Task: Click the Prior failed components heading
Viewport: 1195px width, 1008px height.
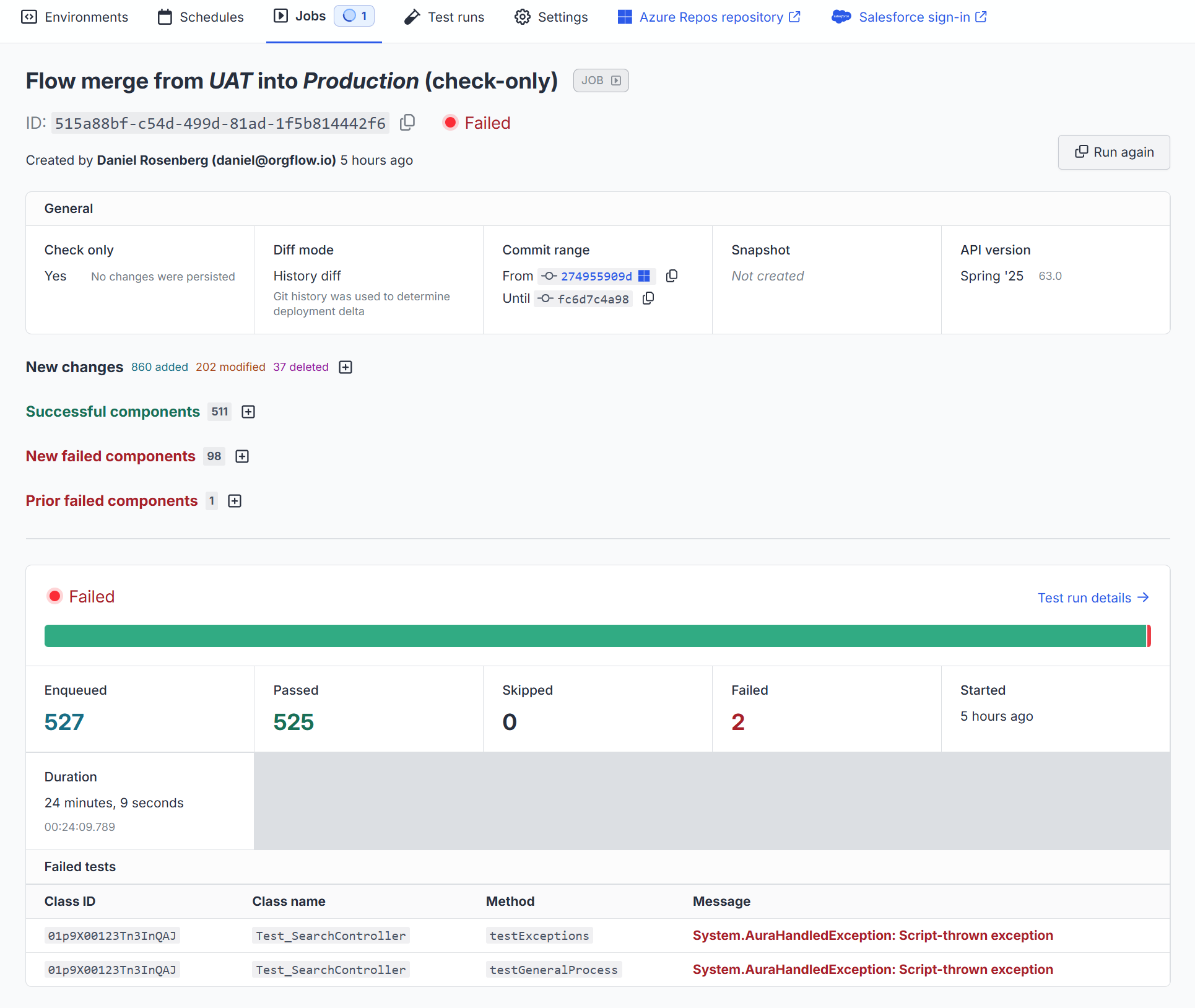Action: pyautogui.click(x=111, y=501)
